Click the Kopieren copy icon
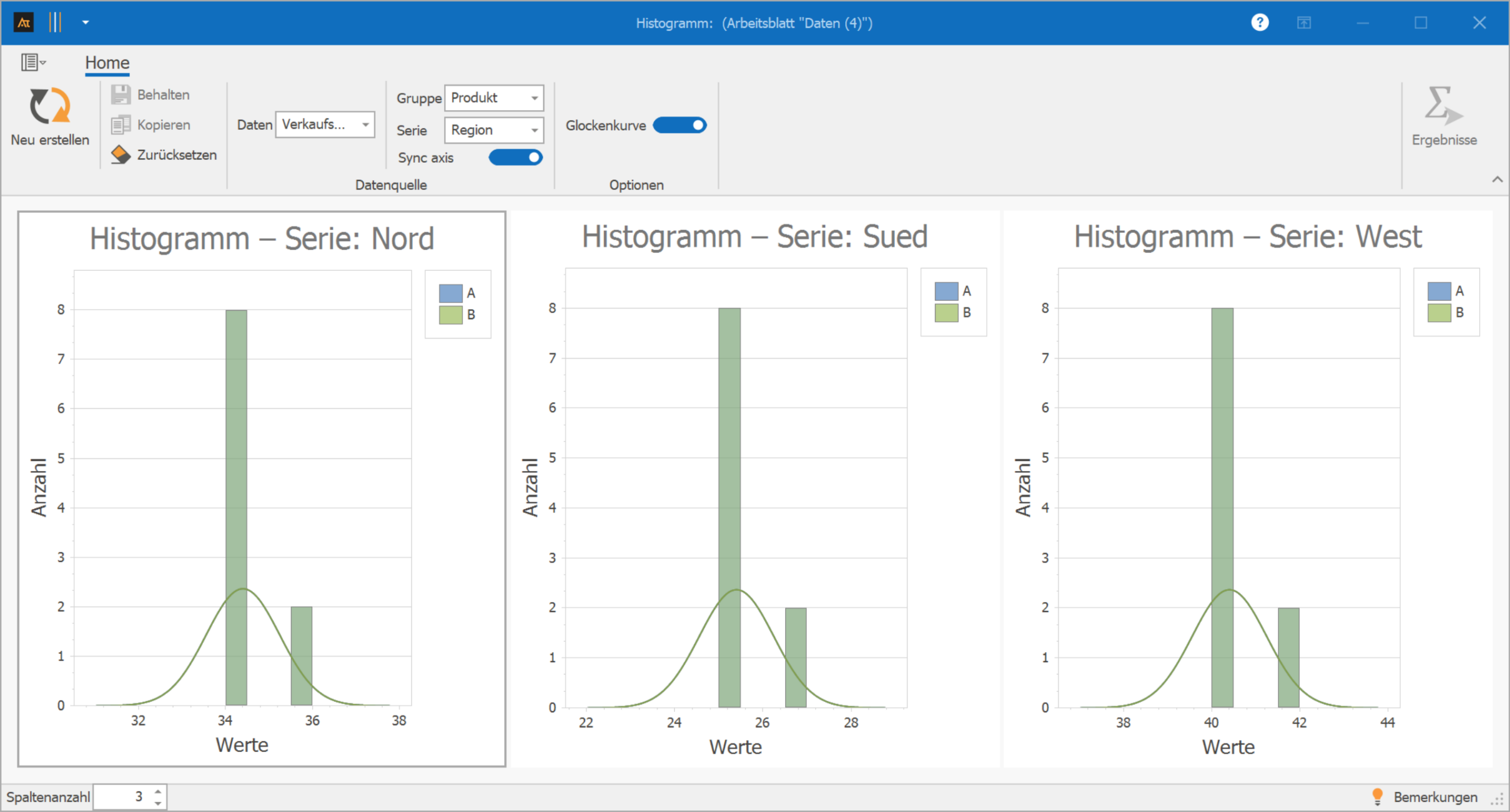The height and width of the screenshot is (812, 1510). [x=121, y=125]
